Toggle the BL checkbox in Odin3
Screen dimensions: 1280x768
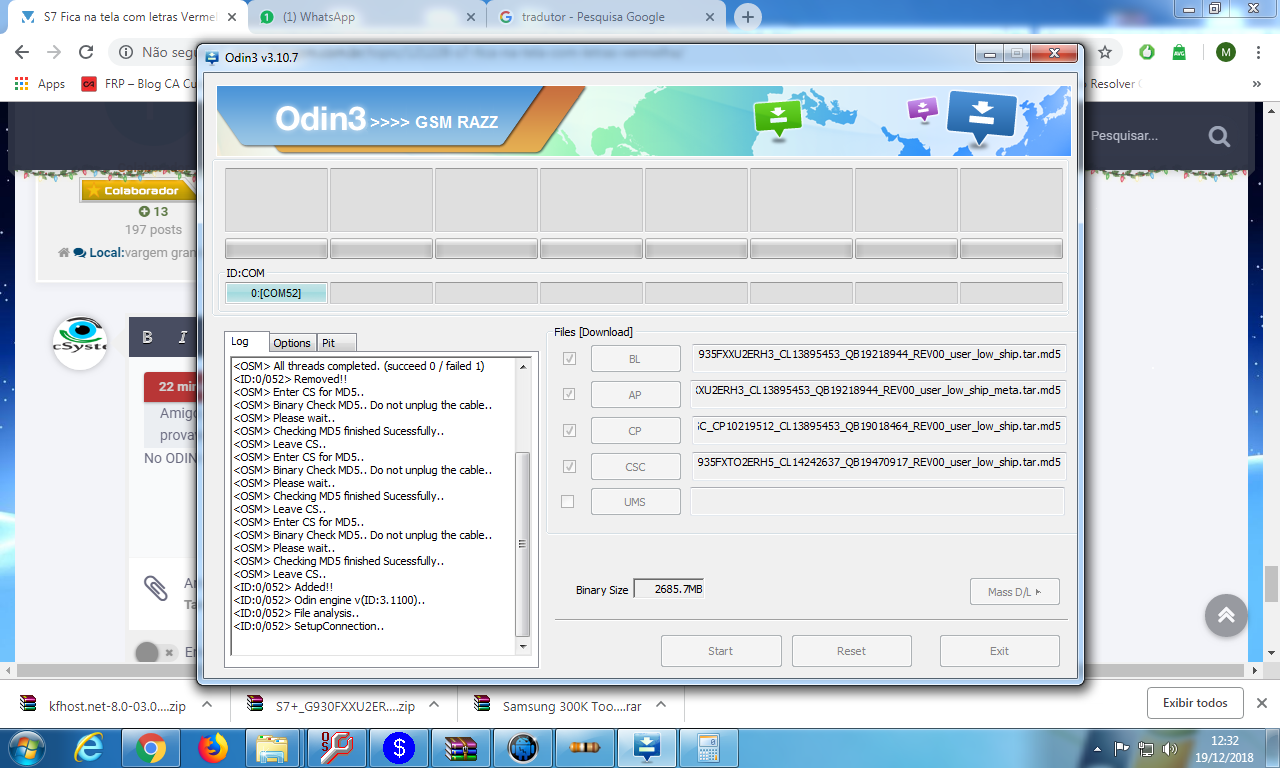(x=569, y=359)
